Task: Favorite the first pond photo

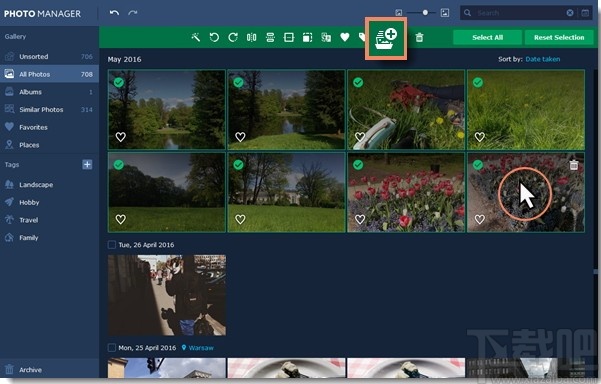Action: [121, 137]
